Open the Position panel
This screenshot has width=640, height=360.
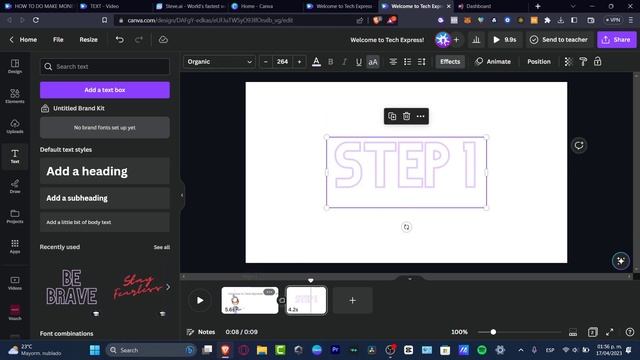point(539,62)
